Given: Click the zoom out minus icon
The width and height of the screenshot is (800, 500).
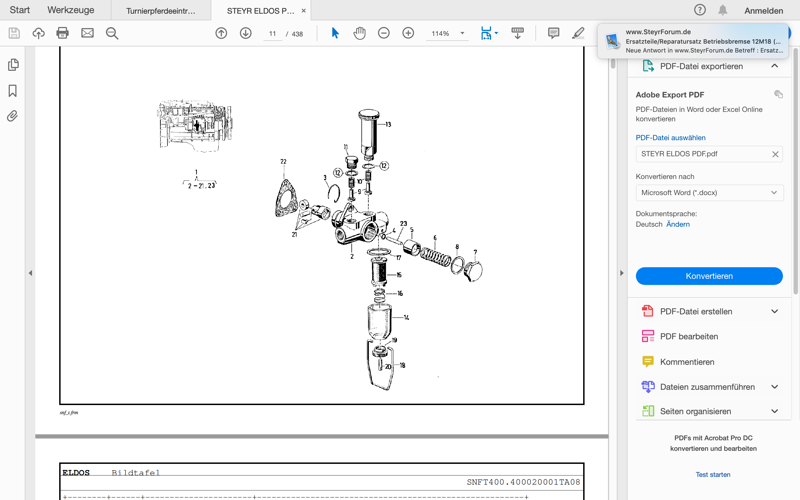Looking at the screenshot, I should tap(383, 33).
